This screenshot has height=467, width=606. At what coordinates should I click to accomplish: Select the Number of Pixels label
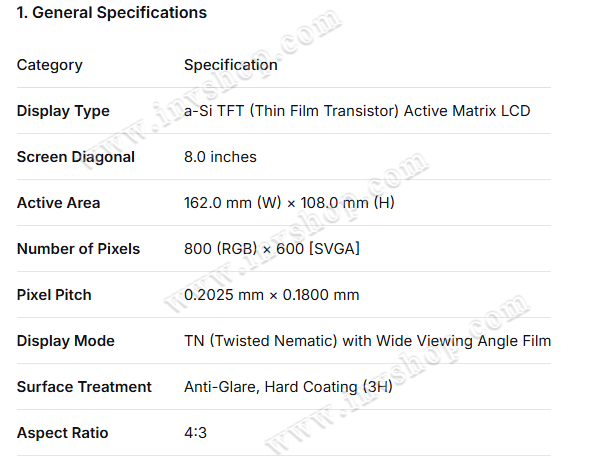point(79,249)
